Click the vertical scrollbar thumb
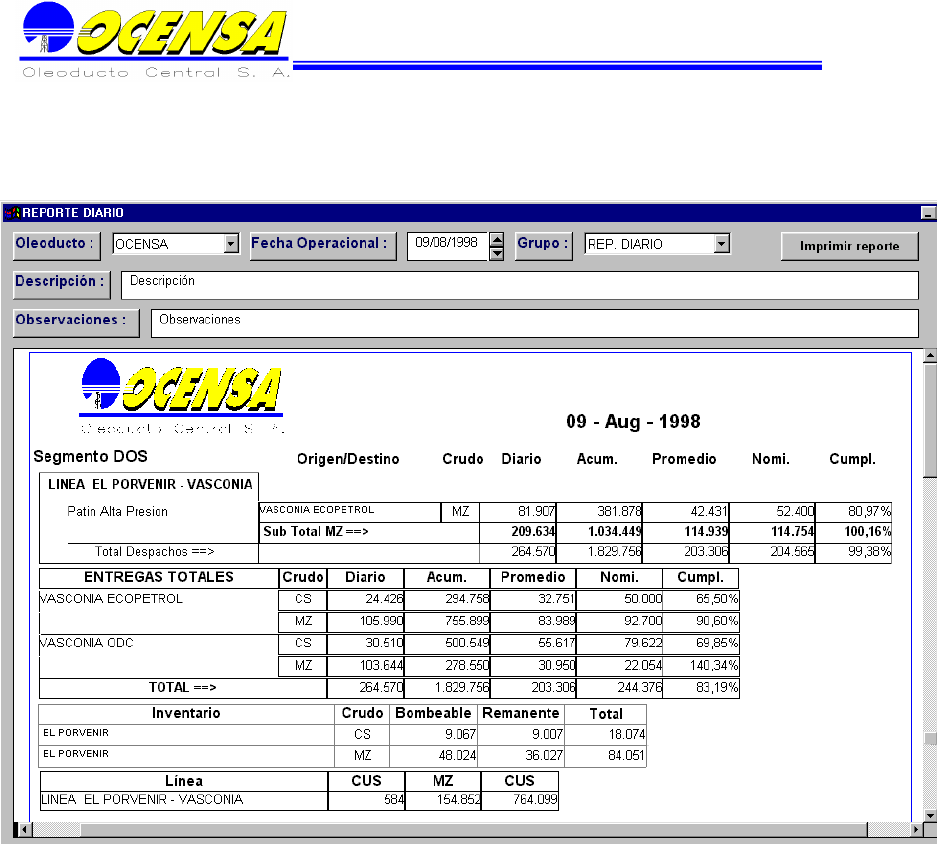The image size is (937, 844). (930, 420)
